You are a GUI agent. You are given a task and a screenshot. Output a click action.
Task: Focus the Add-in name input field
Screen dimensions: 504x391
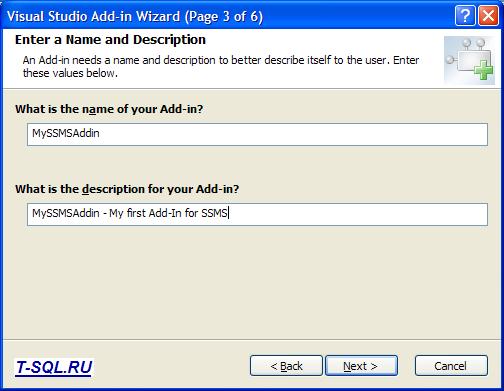[257, 134]
